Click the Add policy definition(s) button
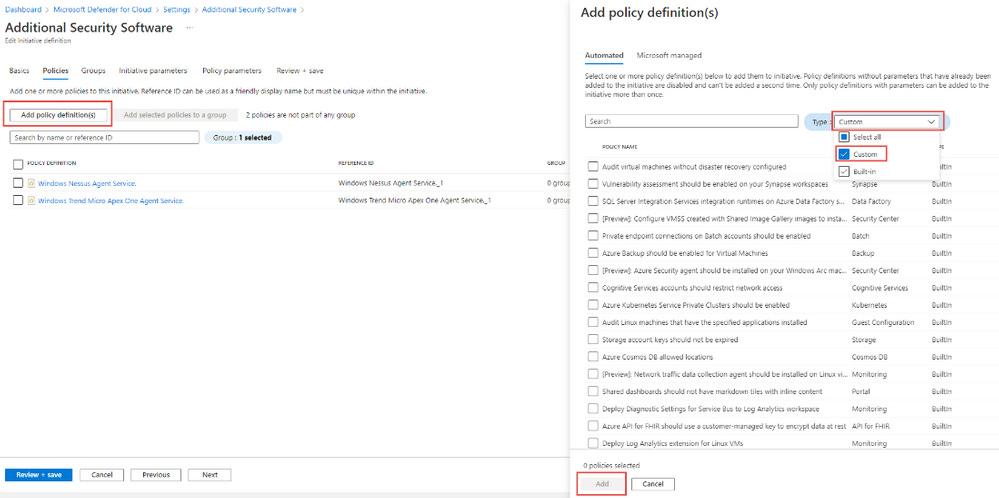Image resolution: width=999 pixels, height=498 pixels. point(58,115)
